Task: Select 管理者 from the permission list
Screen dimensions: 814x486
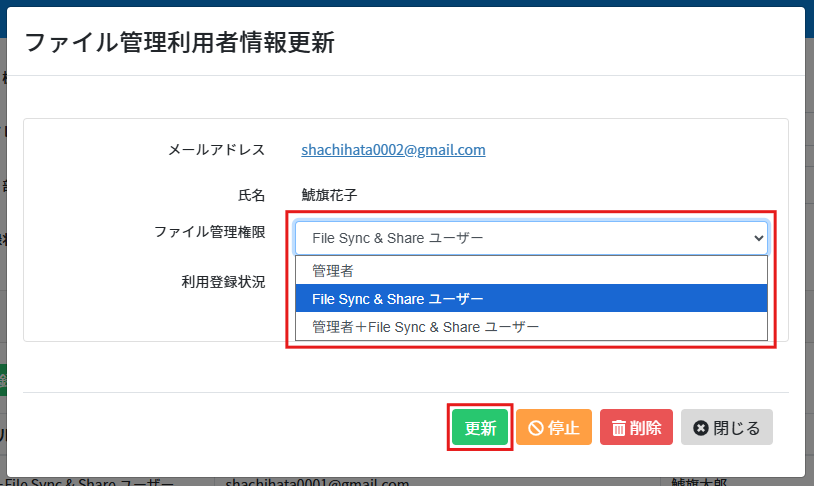Action: (332, 270)
